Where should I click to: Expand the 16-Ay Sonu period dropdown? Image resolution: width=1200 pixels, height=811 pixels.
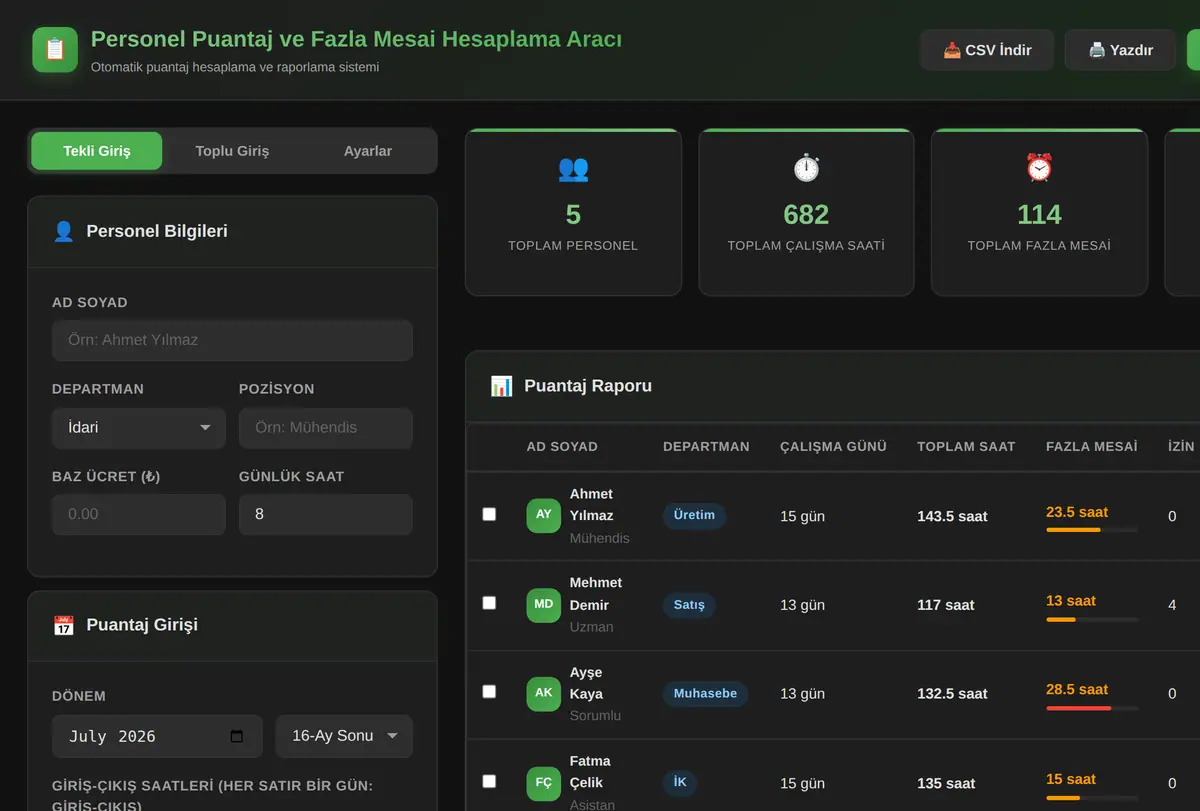click(344, 736)
